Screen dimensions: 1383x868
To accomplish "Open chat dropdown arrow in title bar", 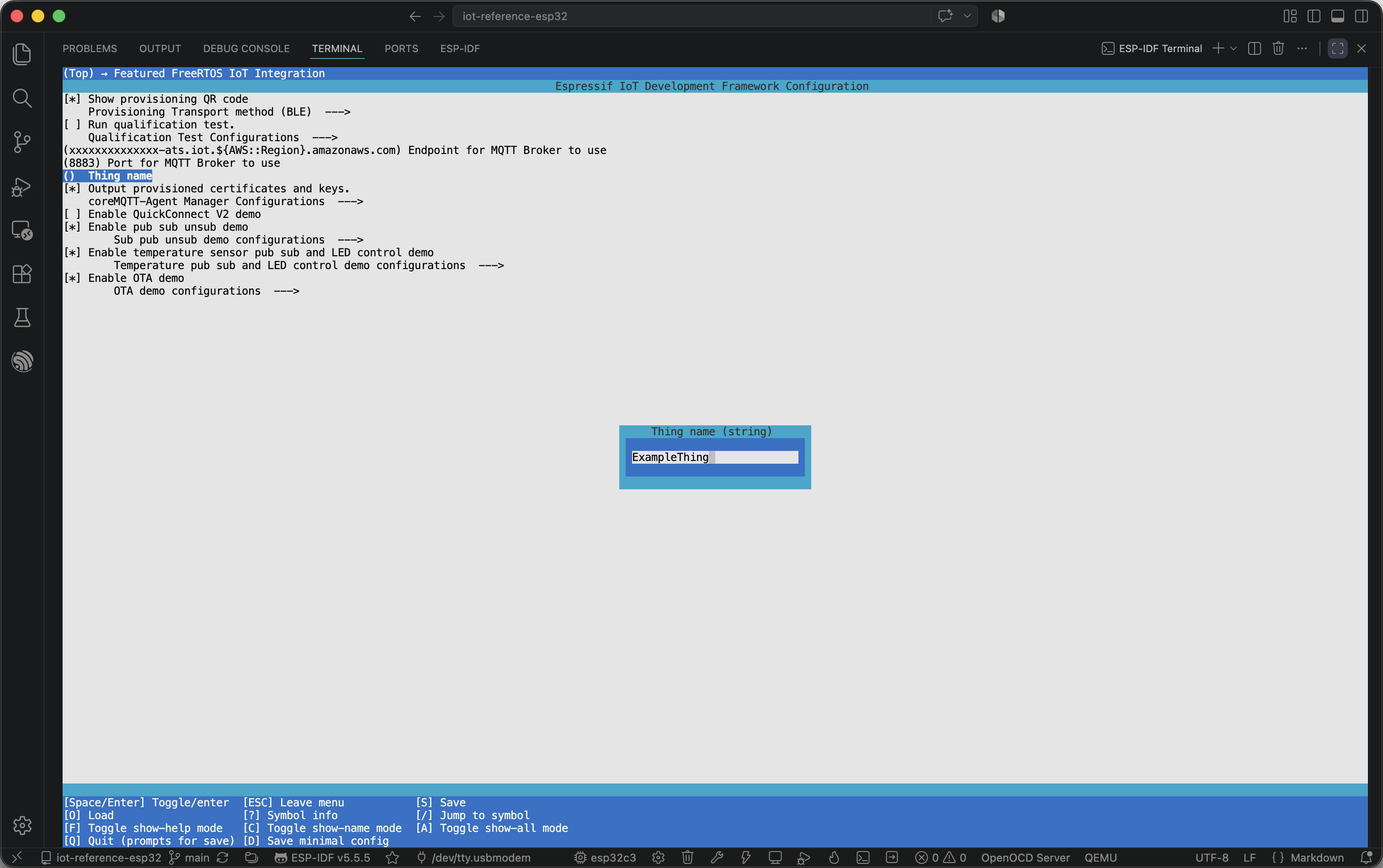I will [967, 16].
